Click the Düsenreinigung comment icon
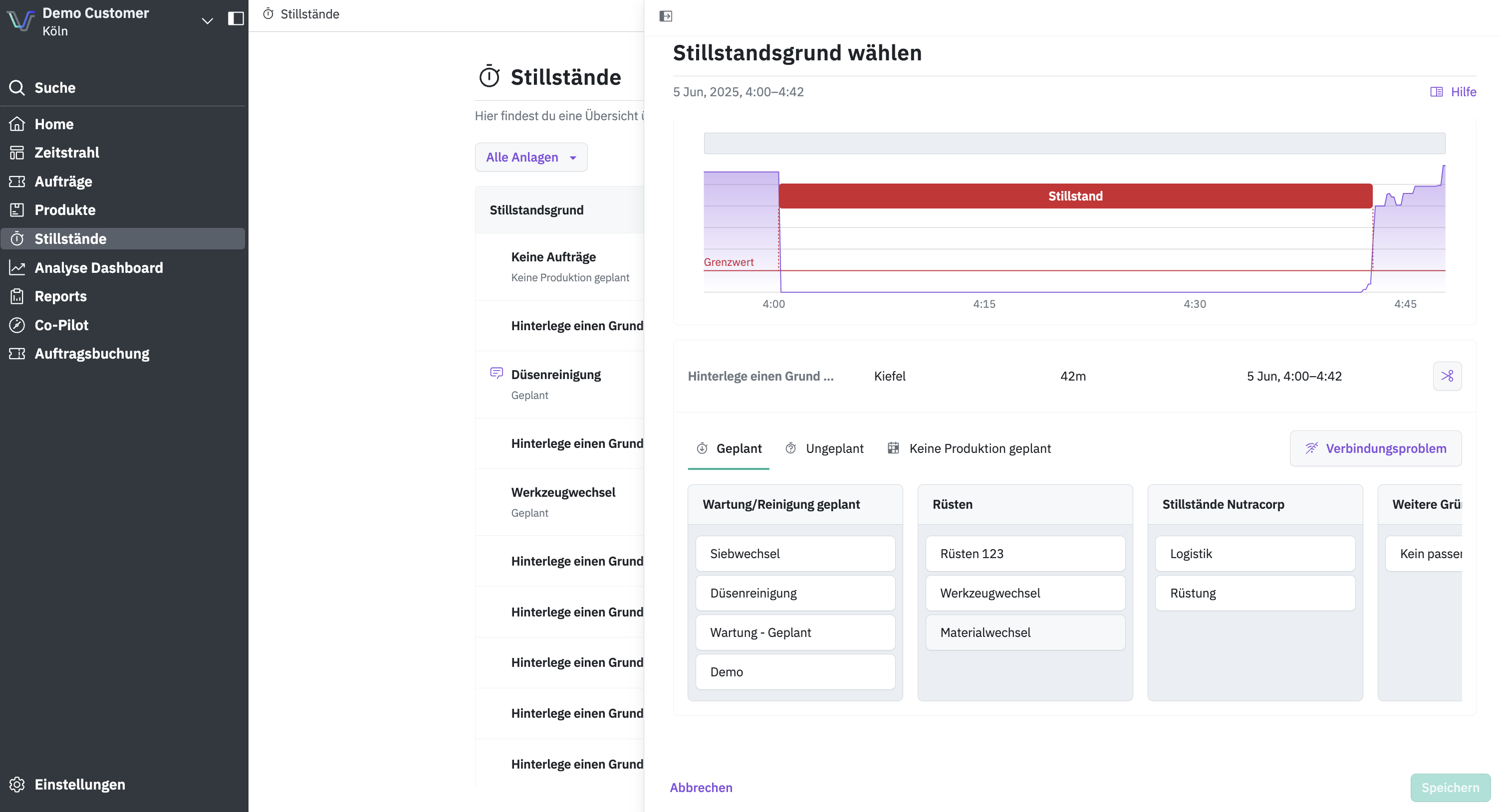Image resolution: width=1501 pixels, height=812 pixels. tap(497, 373)
